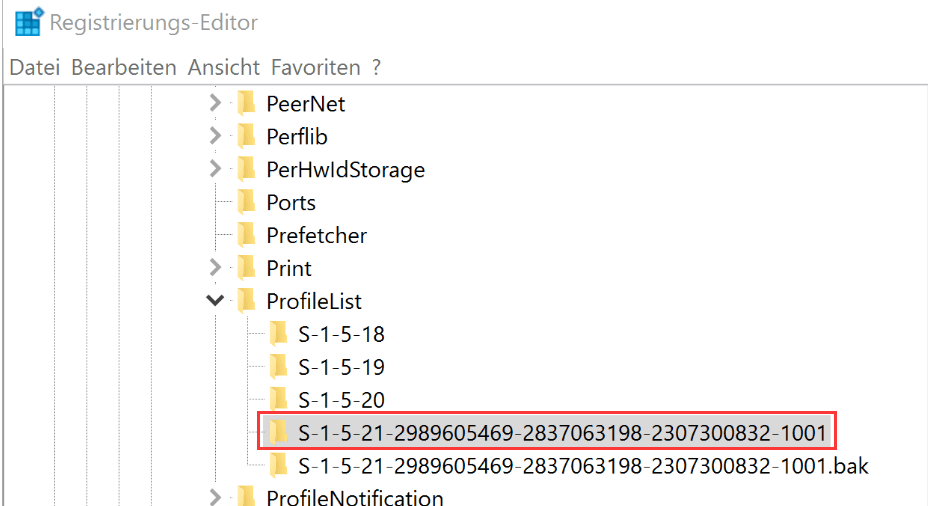
Task: Click the ProfileList folder icon
Action: [x=245, y=301]
